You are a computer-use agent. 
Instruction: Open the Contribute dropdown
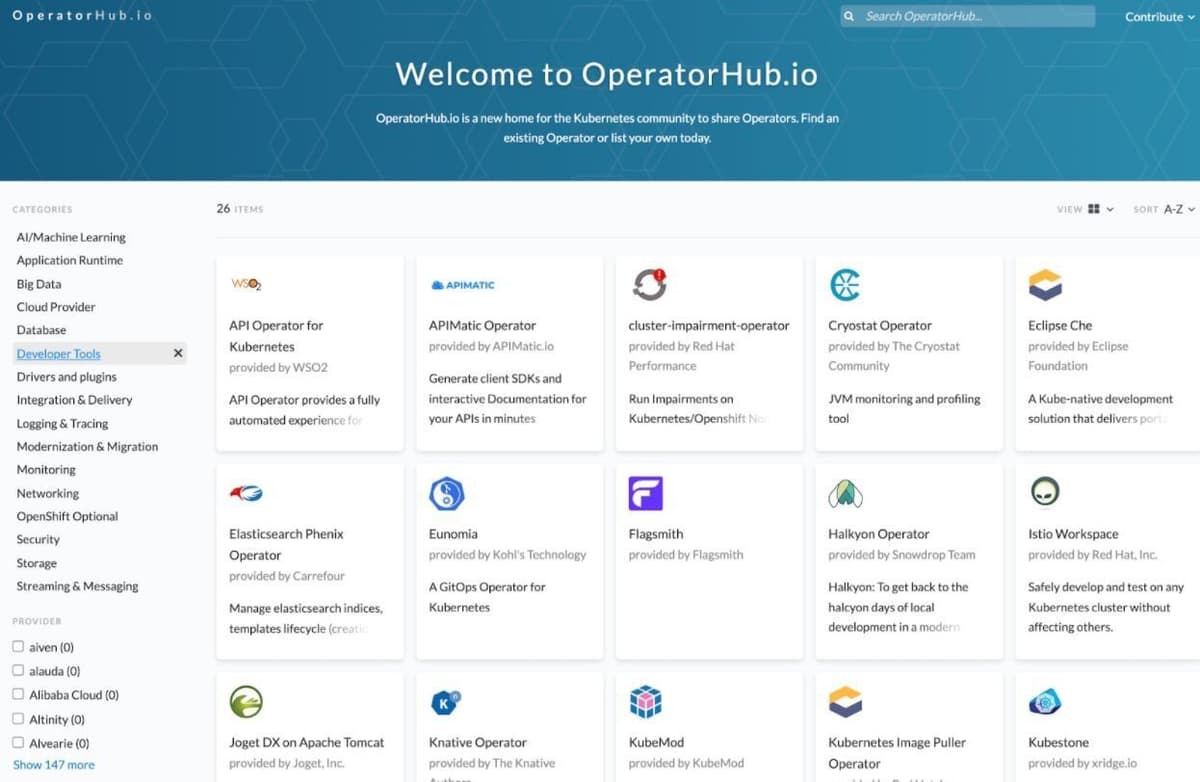tap(1156, 16)
